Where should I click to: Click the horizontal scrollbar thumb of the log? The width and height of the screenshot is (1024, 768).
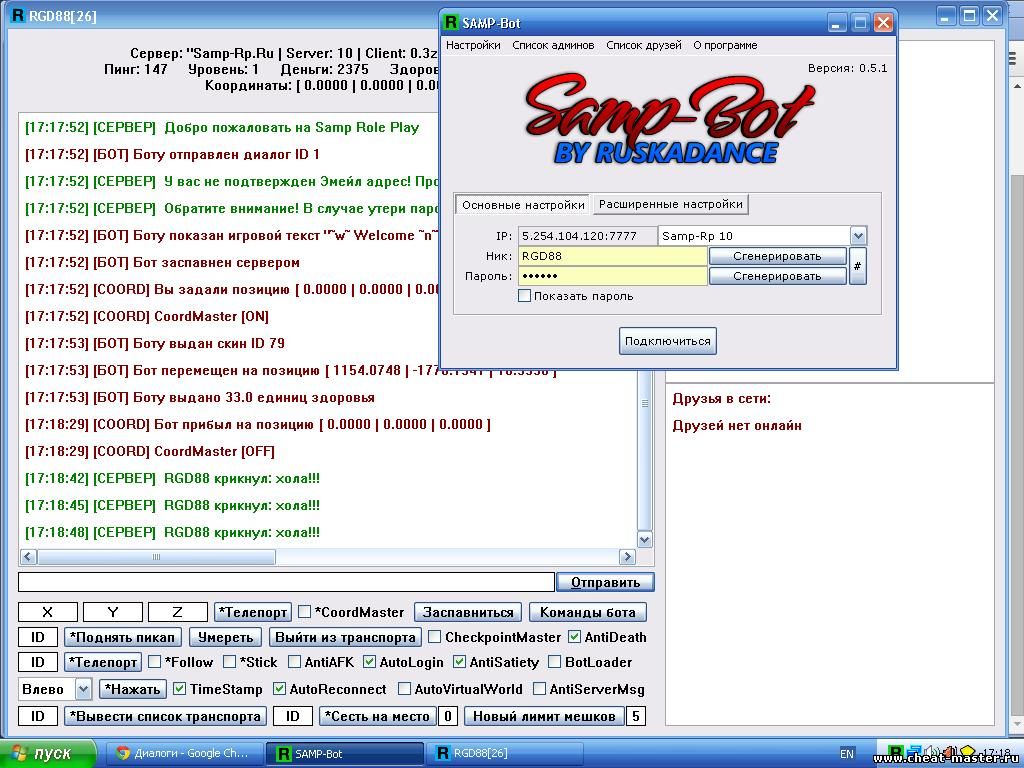click(x=156, y=556)
